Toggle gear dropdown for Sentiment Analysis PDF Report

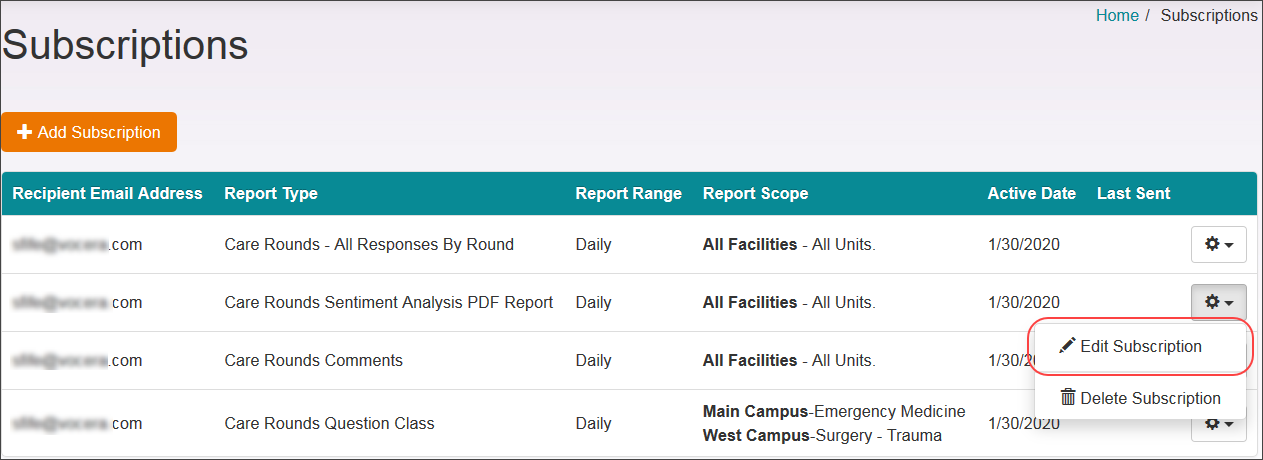click(x=1218, y=302)
